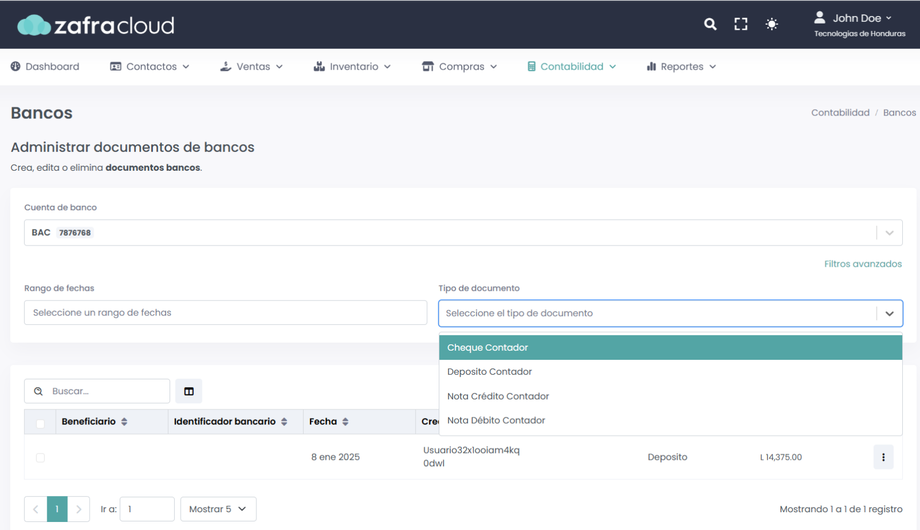This screenshot has width=920, height=530.
Task: Select Nota Crédito Contador option
Action: point(498,396)
